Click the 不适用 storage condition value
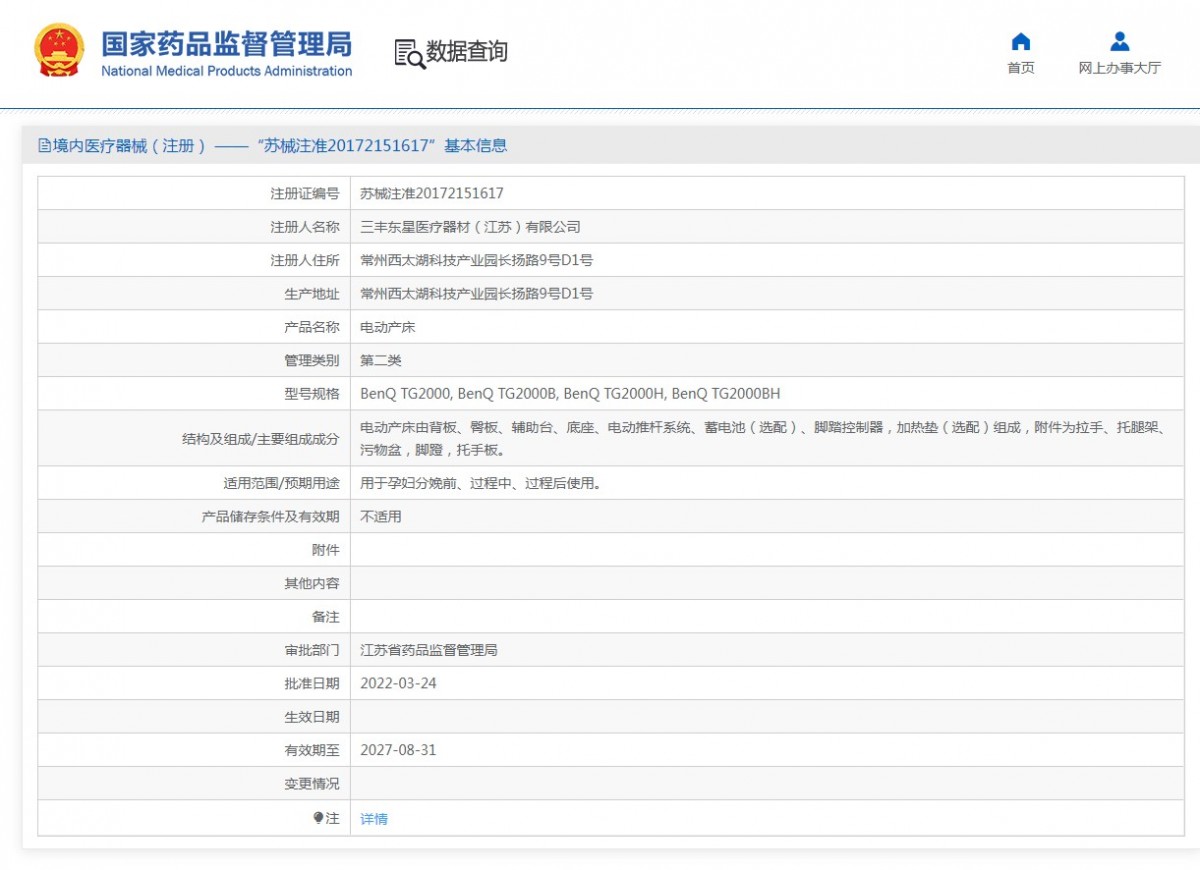 pos(381,517)
